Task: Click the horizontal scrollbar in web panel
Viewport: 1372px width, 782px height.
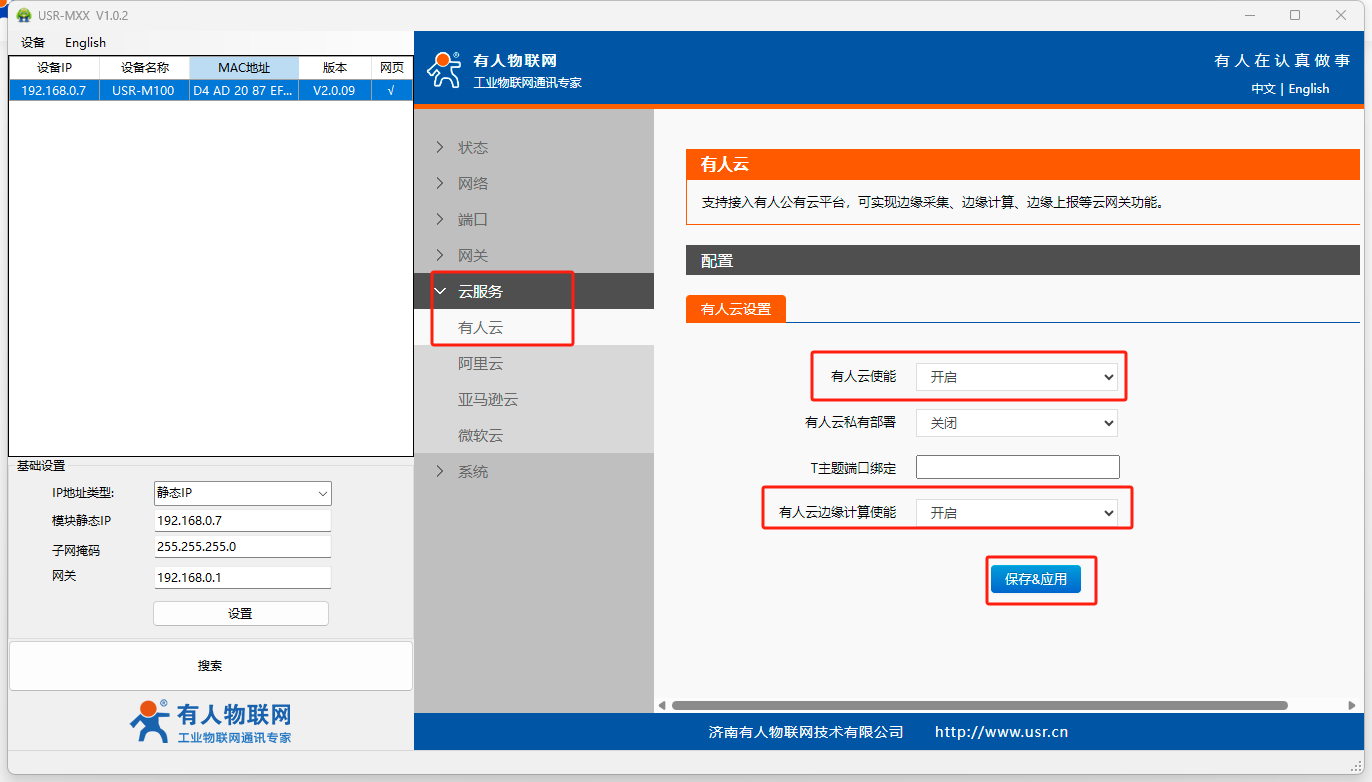Action: pos(978,705)
